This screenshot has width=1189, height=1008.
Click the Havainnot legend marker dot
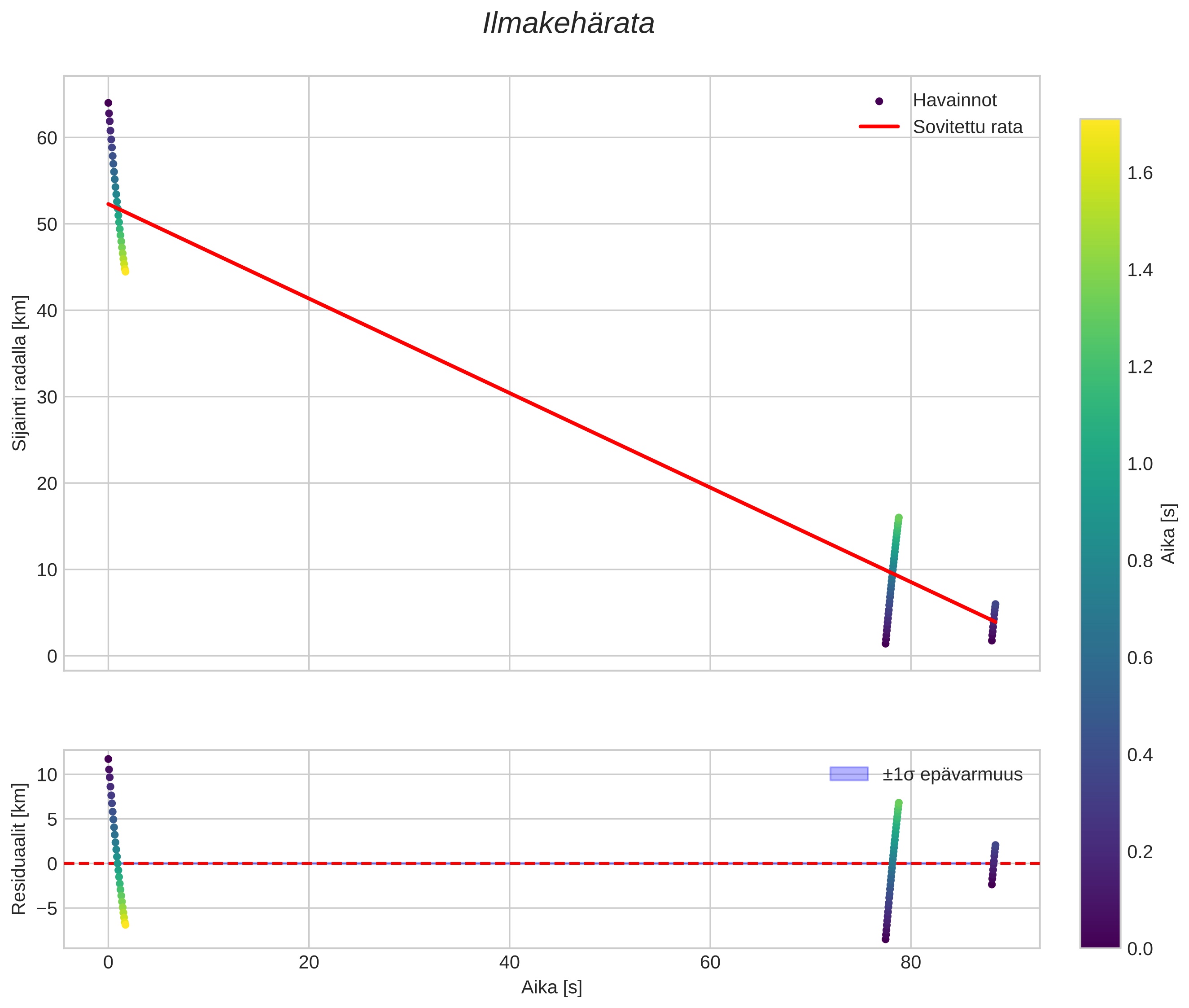click(879, 101)
